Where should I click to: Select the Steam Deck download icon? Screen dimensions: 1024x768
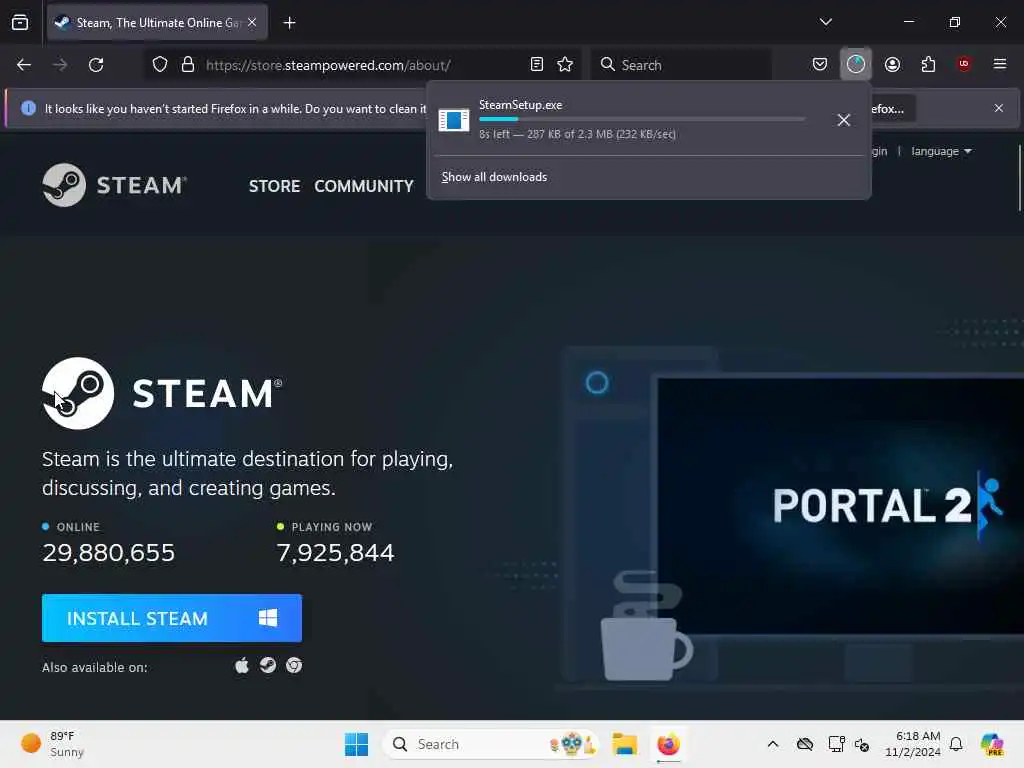pos(268,665)
